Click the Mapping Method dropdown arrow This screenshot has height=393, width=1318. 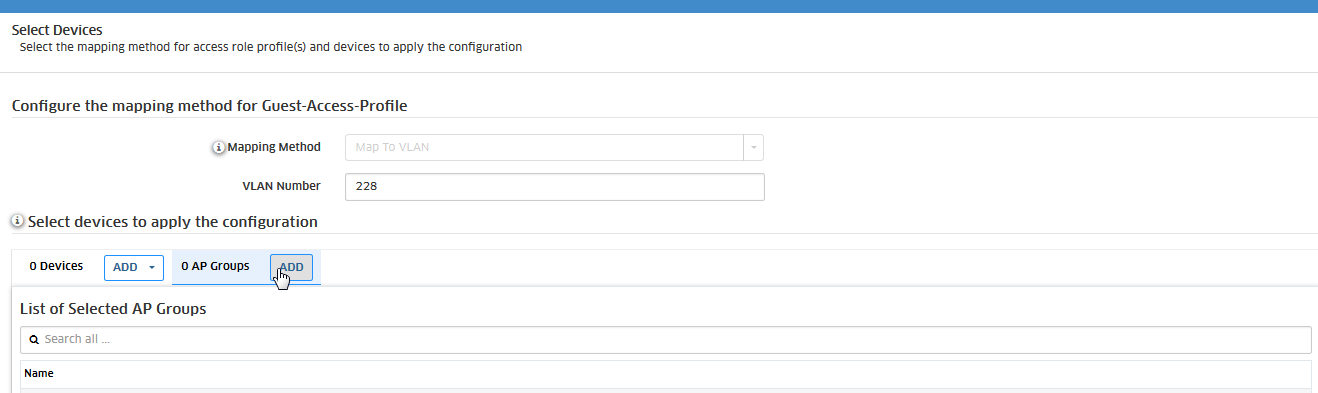click(754, 147)
